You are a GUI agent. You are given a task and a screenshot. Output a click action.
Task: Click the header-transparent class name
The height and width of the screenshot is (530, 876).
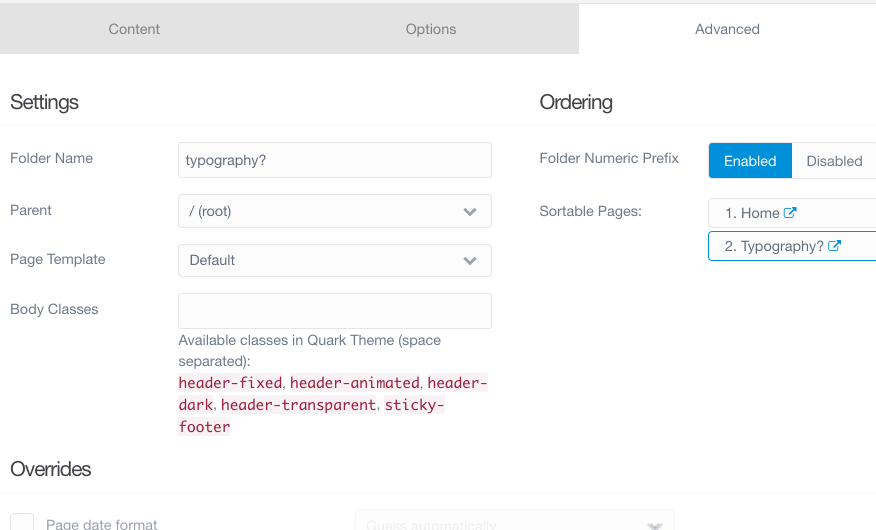click(x=298, y=405)
